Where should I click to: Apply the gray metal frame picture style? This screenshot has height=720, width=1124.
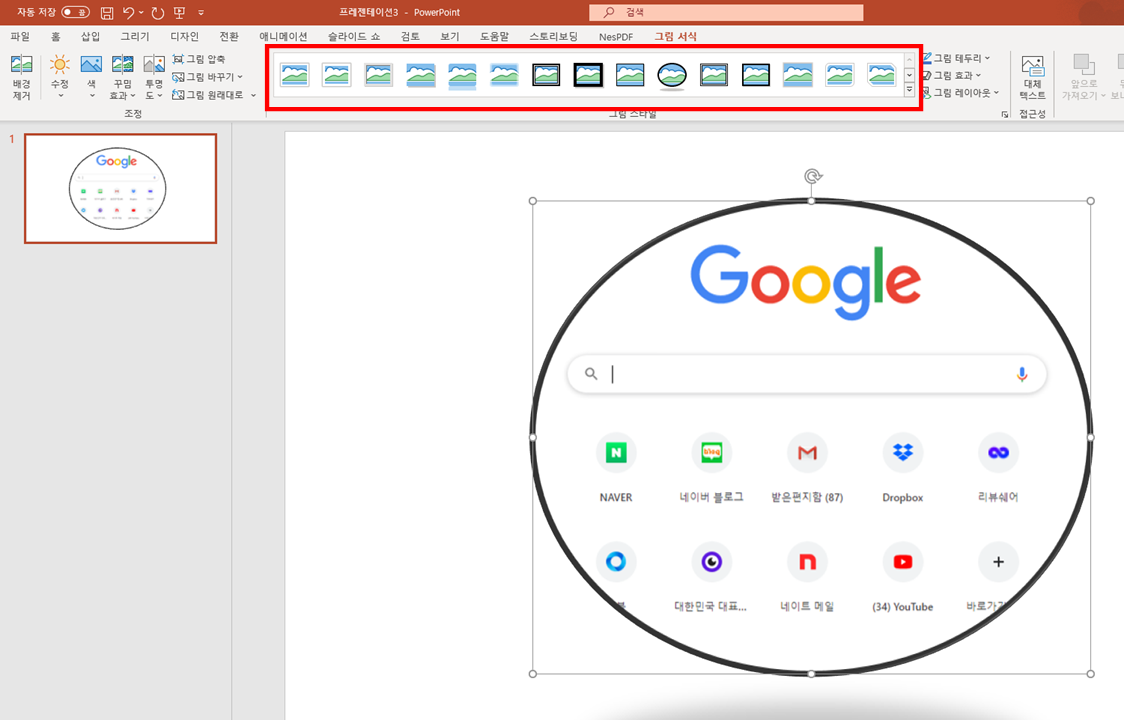378,75
